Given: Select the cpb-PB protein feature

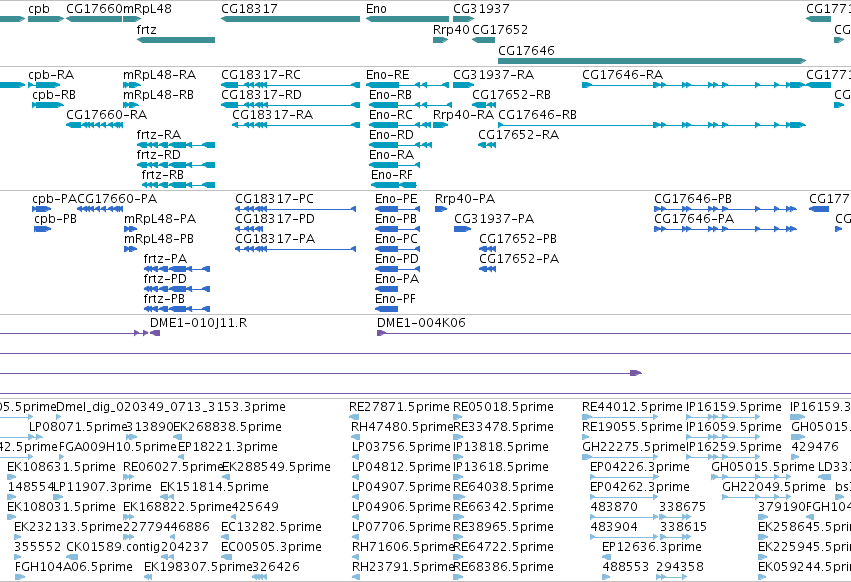Looking at the screenshot, I should (42, 229).
